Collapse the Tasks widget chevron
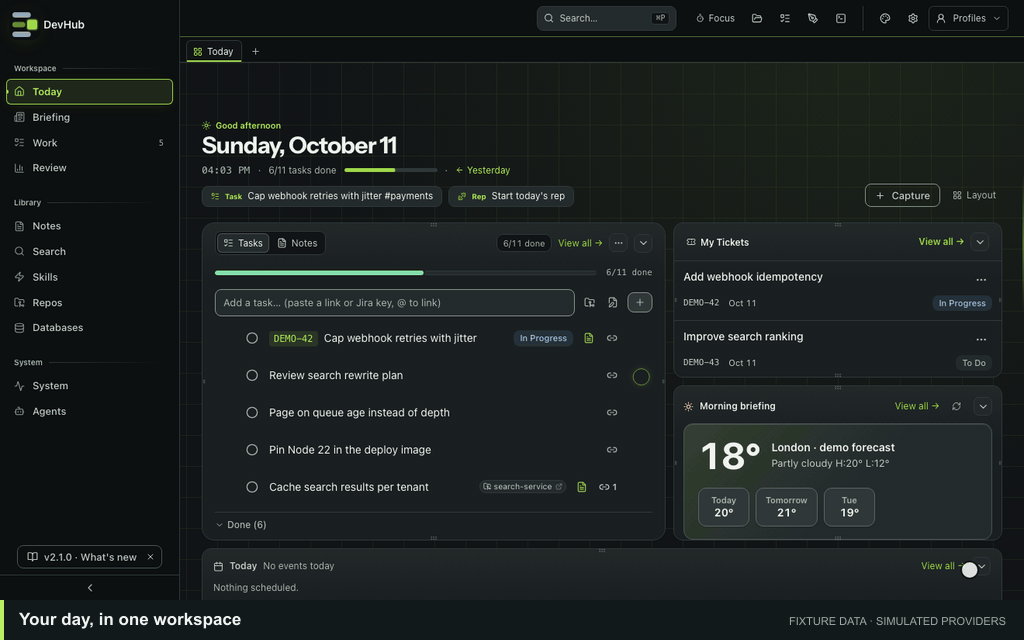Screen dimensions: 1024x640 click(643, 243)
